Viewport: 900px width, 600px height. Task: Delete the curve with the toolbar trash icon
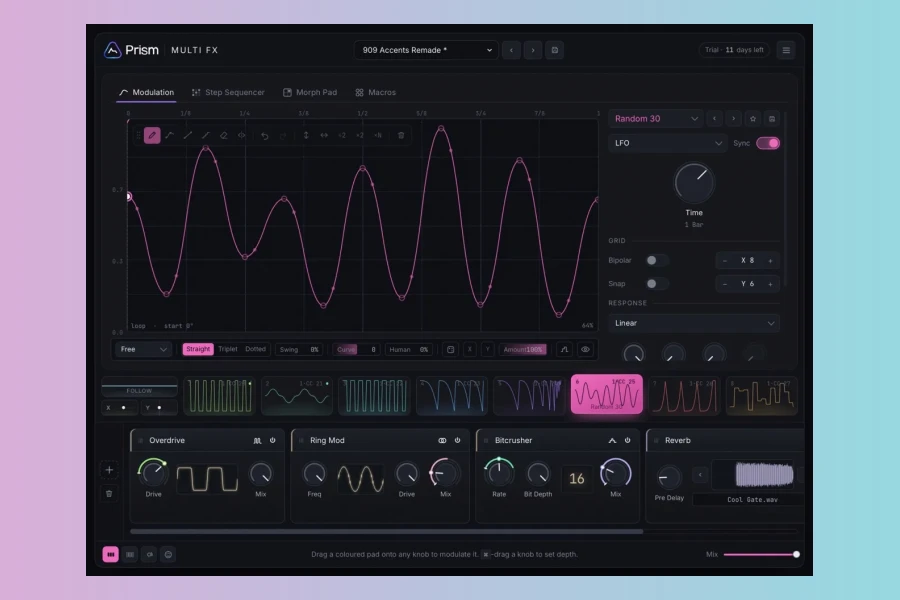[401, 136]
